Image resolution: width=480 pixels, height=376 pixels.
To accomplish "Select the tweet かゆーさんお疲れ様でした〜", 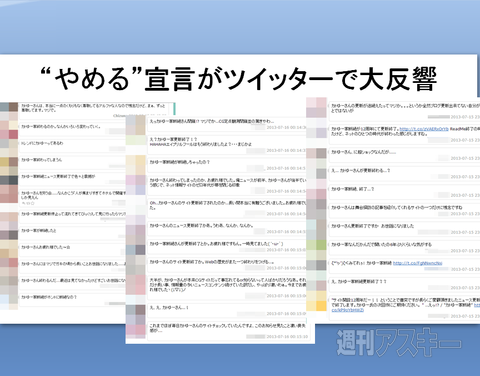I will point(73,250).
